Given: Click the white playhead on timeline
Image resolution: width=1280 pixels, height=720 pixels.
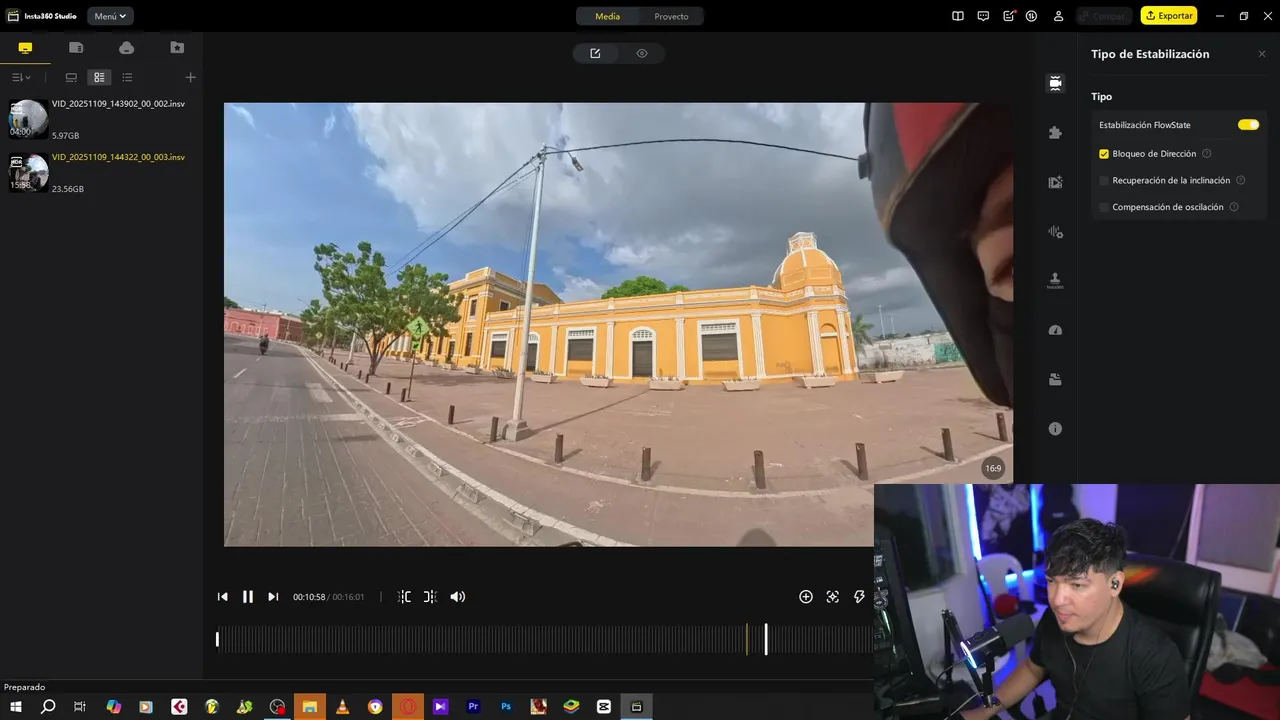Looking at the screenshot, I should pyautogui.click(x=766, y=639).
